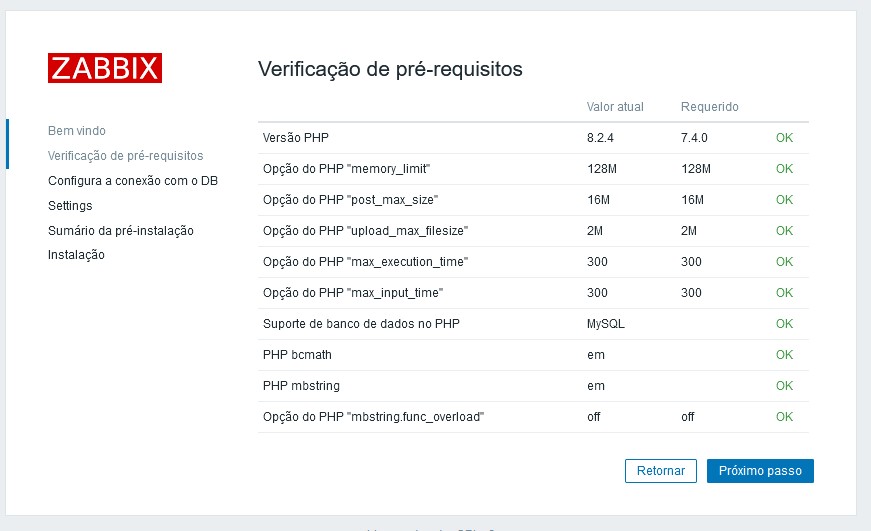Viewport: 871px width, 531px height.
Task: Open Verificação de pré-requisitos sidebar step
Action: point(126,156)
